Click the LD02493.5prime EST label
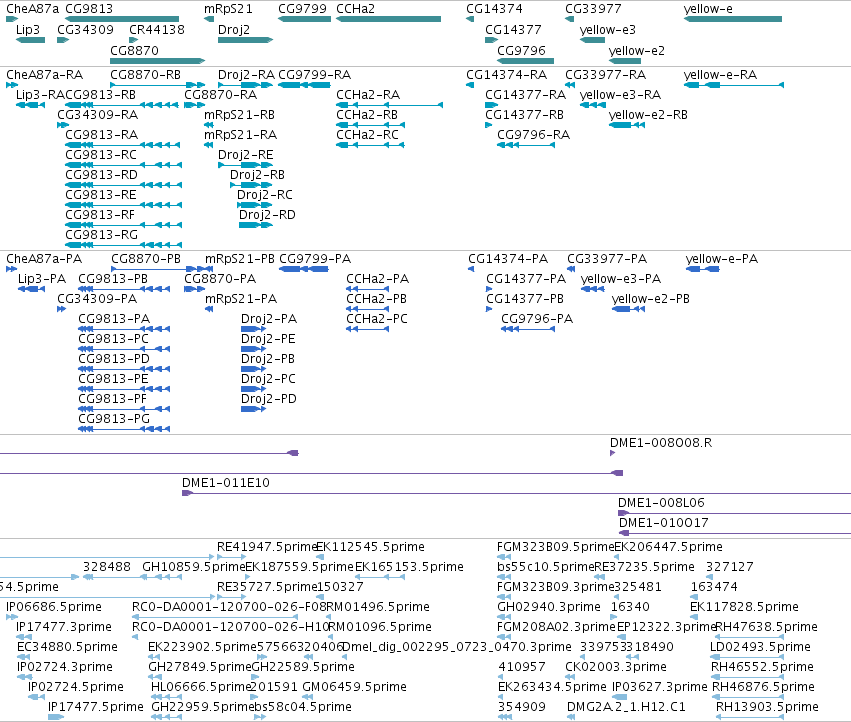This screenshot has height=722, width=851. click(x=760, y=647)
